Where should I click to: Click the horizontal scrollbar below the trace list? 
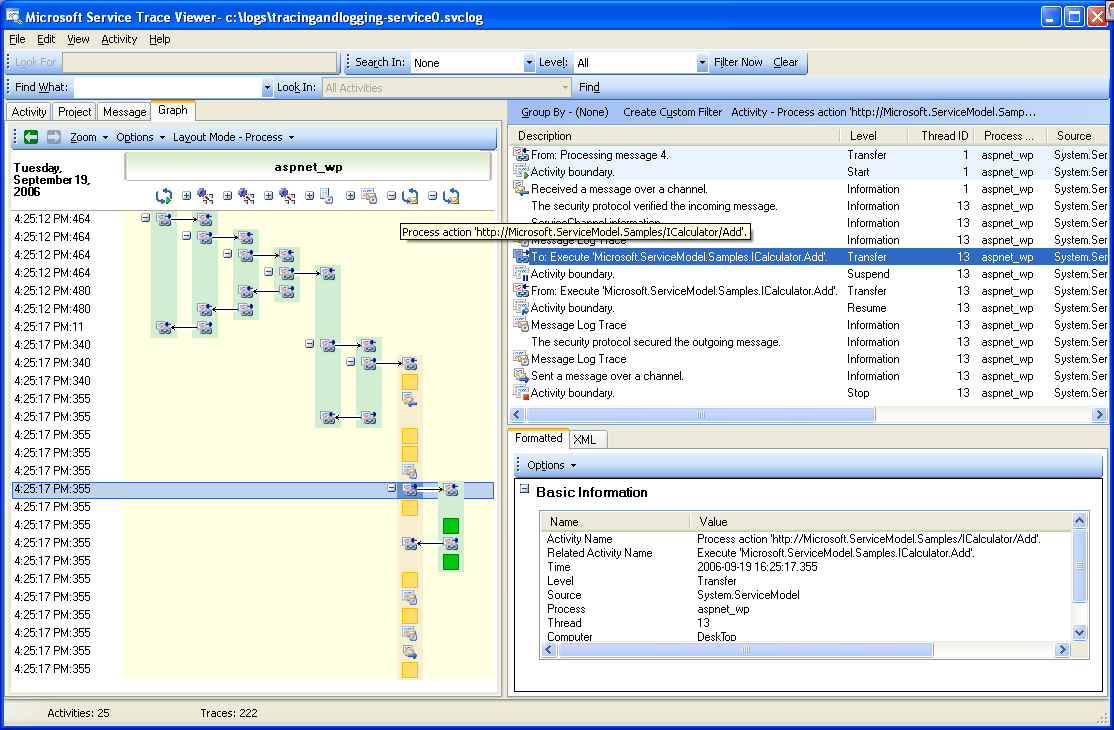[x=700, y=414]
